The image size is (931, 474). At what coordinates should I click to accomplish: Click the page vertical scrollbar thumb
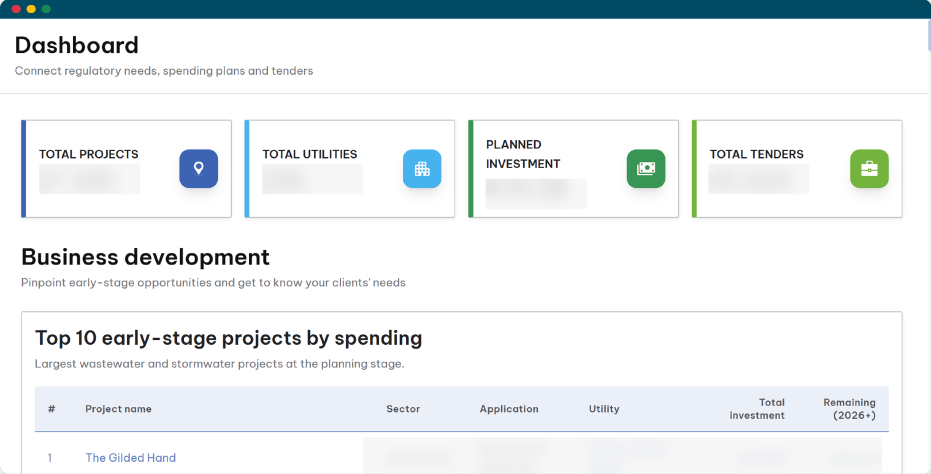929,36
